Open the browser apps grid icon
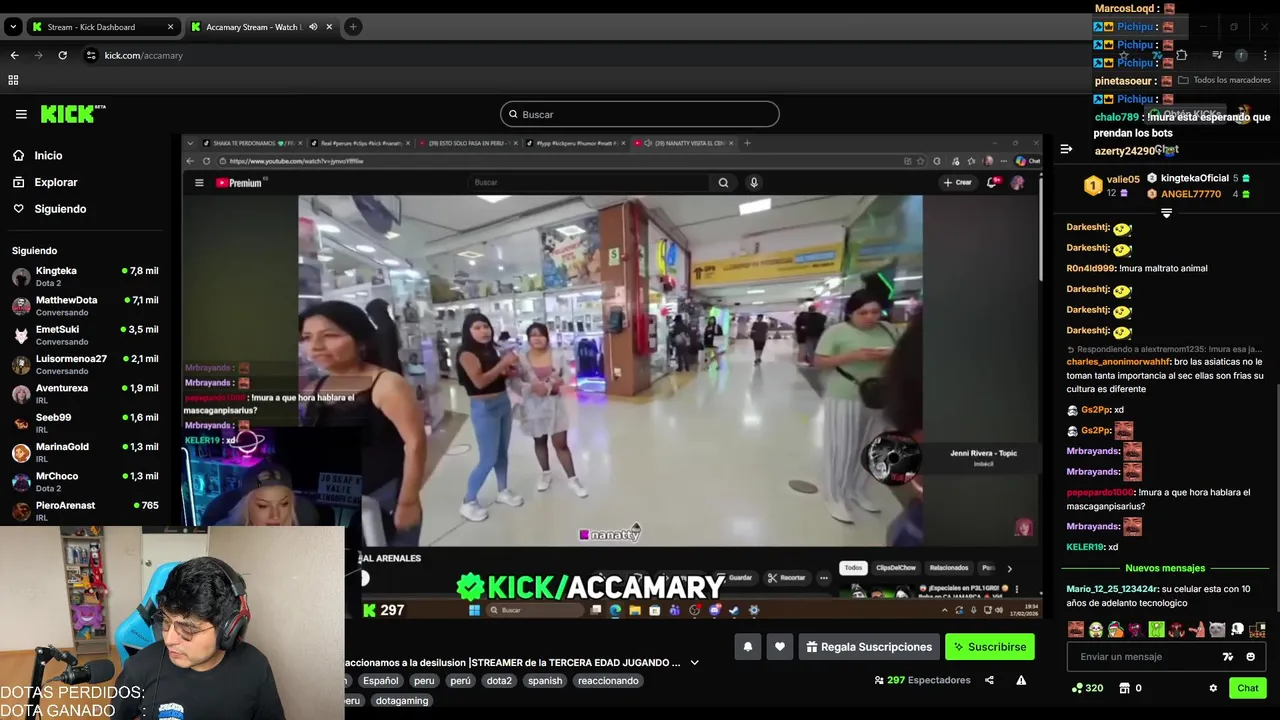 point(13,80)
